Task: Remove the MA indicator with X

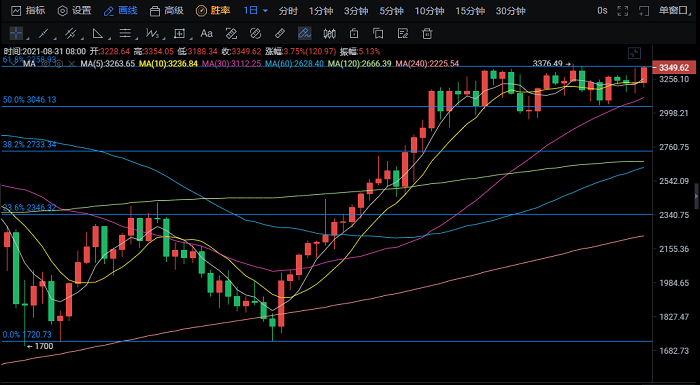Action: coord(72,64)
